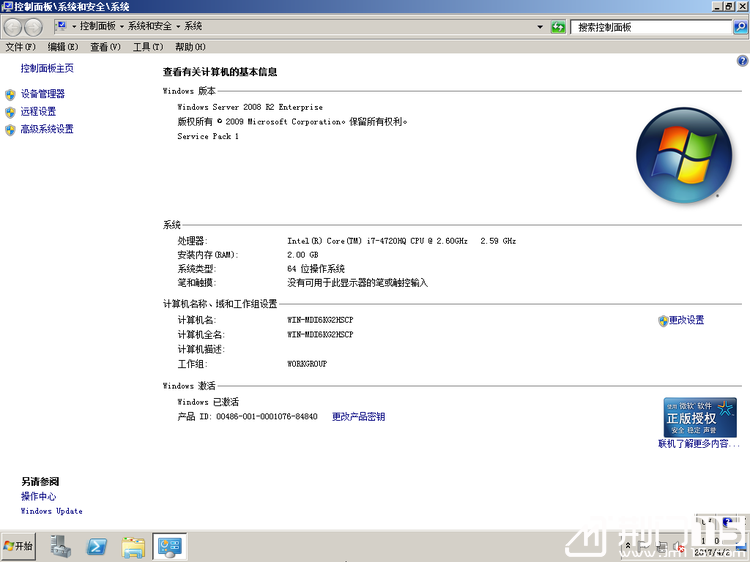750x562 pixels.
Task: Open the 工具(T) menu
Action: coord(148,47)
